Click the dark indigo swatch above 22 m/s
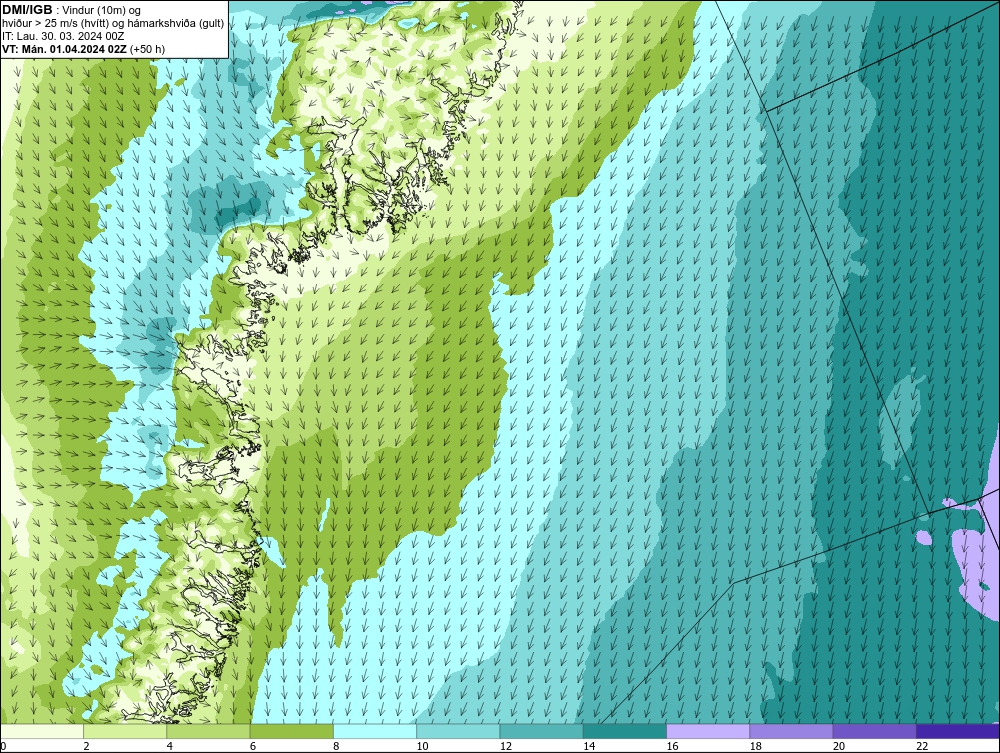Screen dimensions: 1000x753 [958, 731]
